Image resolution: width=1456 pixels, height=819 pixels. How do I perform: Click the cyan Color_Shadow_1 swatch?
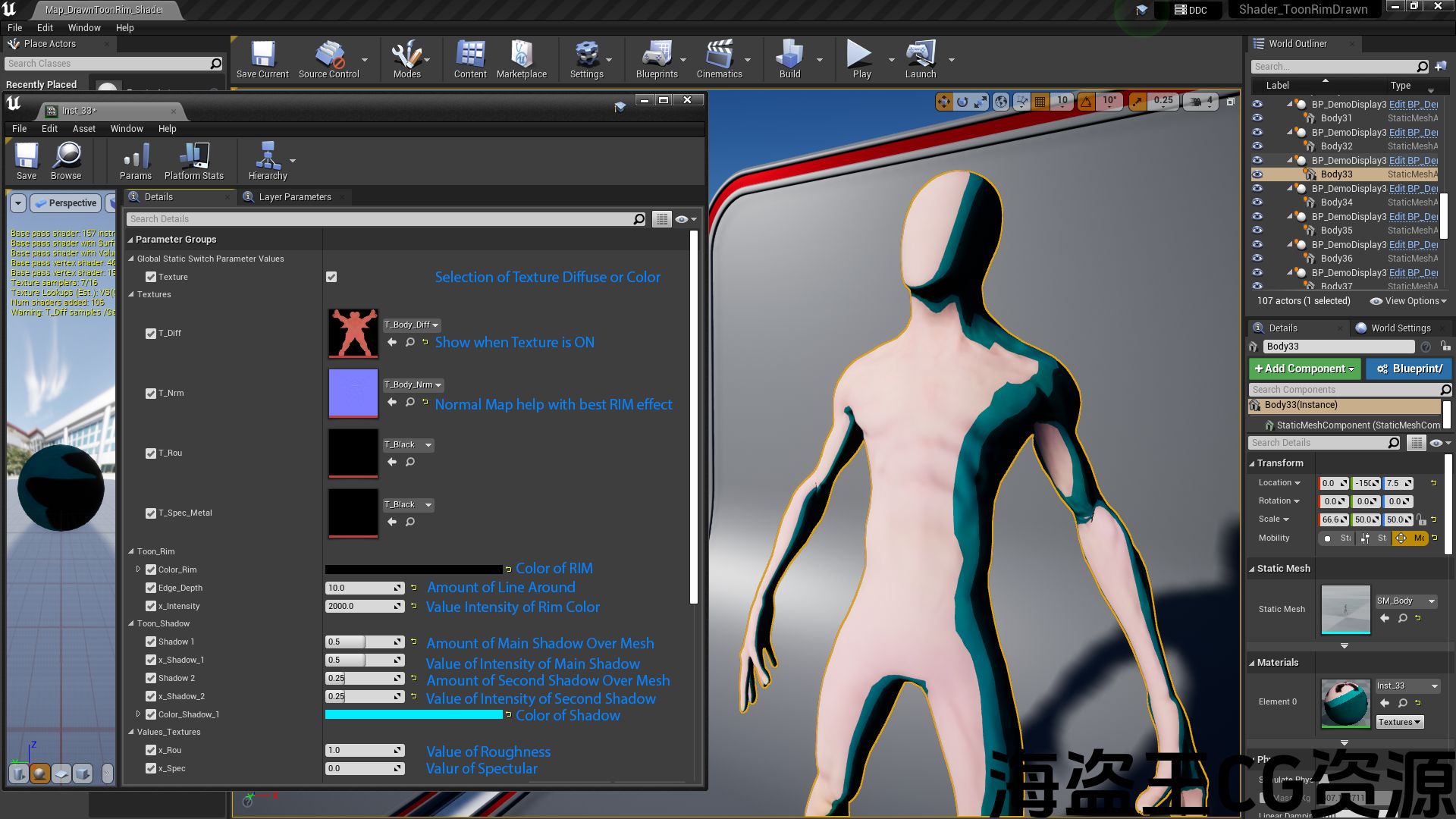pyautogui.click(x=413, y=714)
